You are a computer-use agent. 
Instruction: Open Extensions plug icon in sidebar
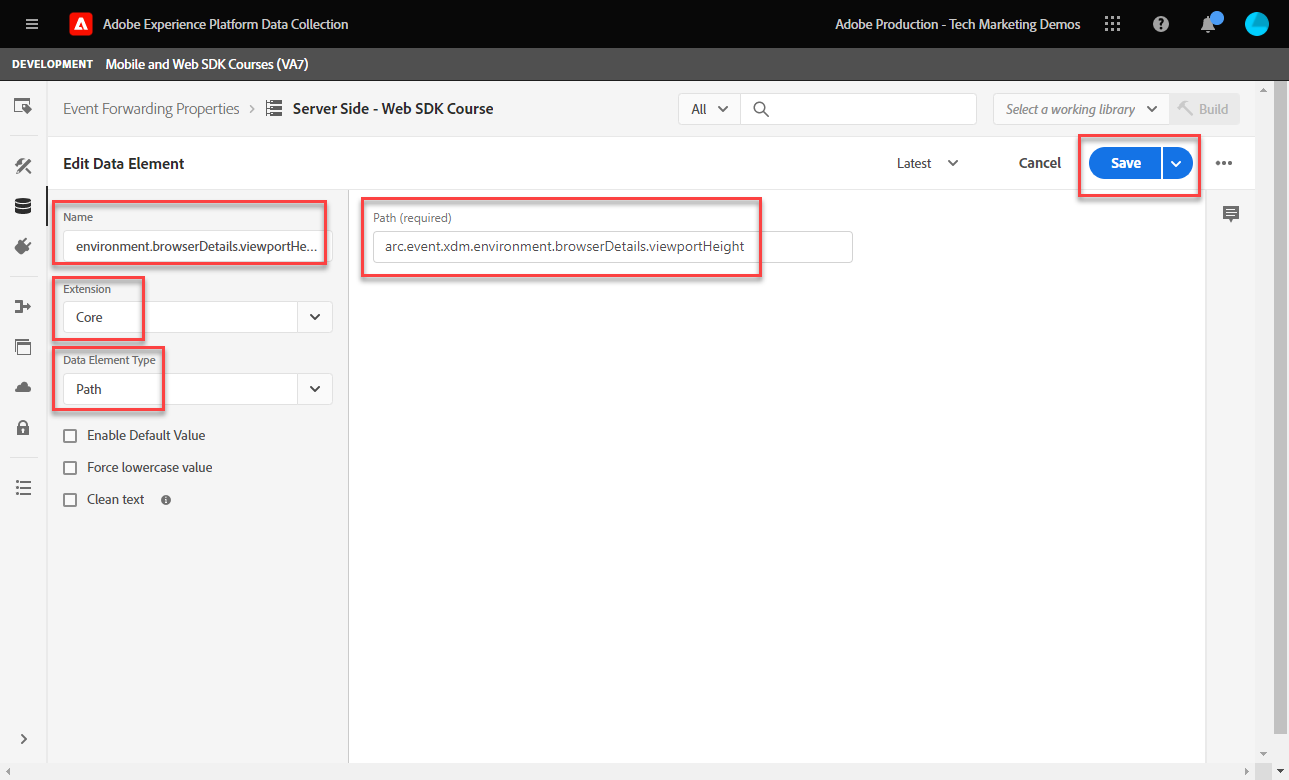tap(23, 246)
